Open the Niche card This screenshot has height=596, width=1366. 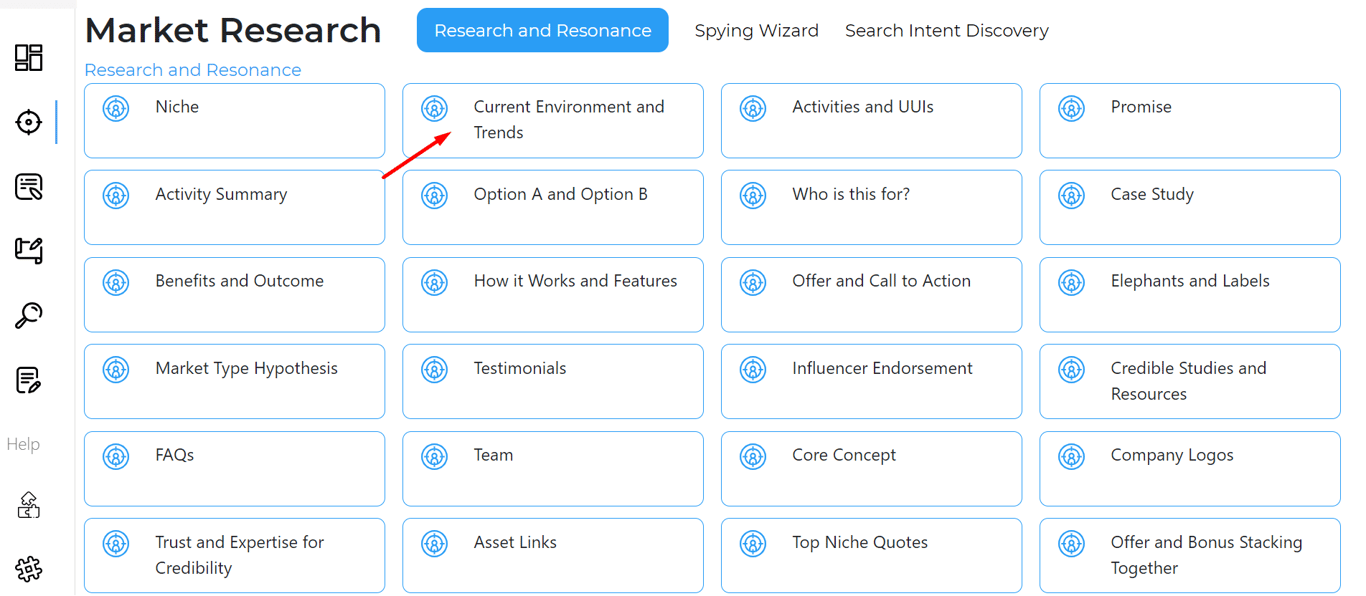(x=235, y=121)
